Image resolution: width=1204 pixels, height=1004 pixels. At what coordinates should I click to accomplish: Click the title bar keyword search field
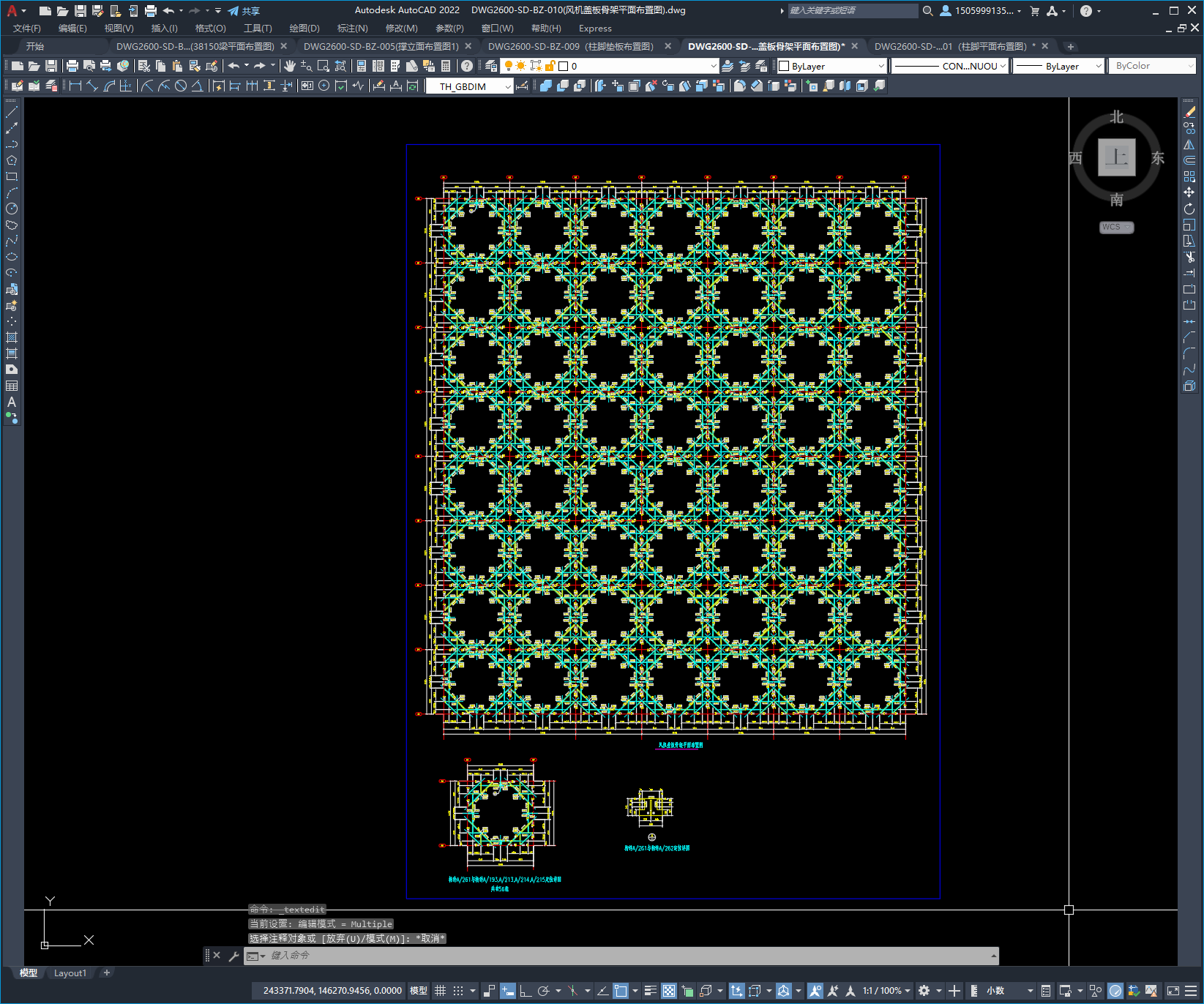tap(853, 11)
